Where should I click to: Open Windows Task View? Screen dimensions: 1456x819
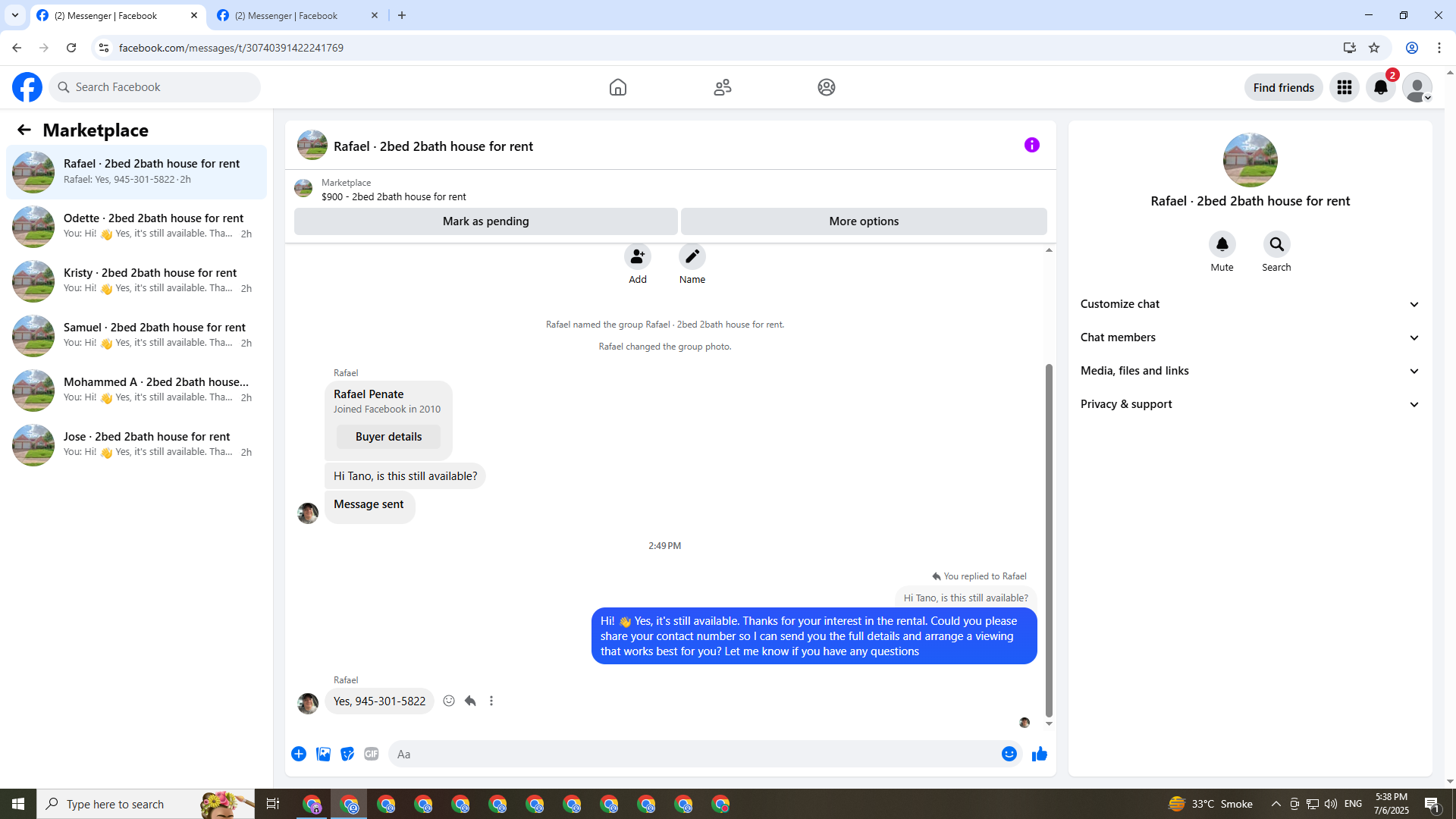point(273,805)
